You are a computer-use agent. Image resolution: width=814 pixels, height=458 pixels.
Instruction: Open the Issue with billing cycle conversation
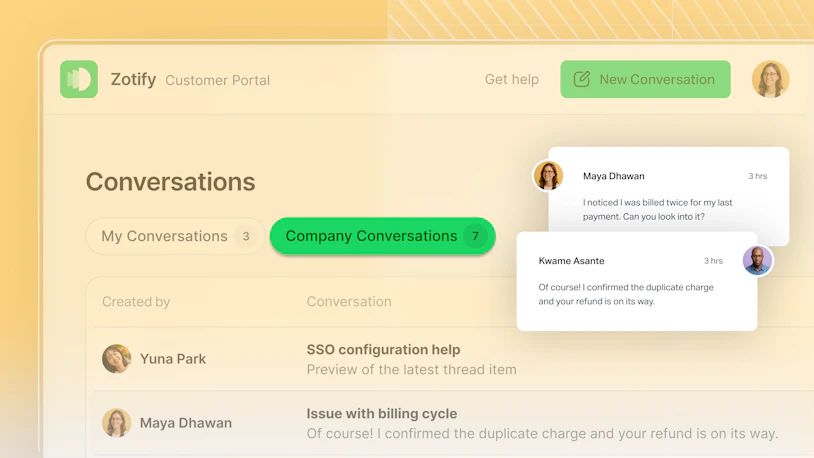point(382,414)
